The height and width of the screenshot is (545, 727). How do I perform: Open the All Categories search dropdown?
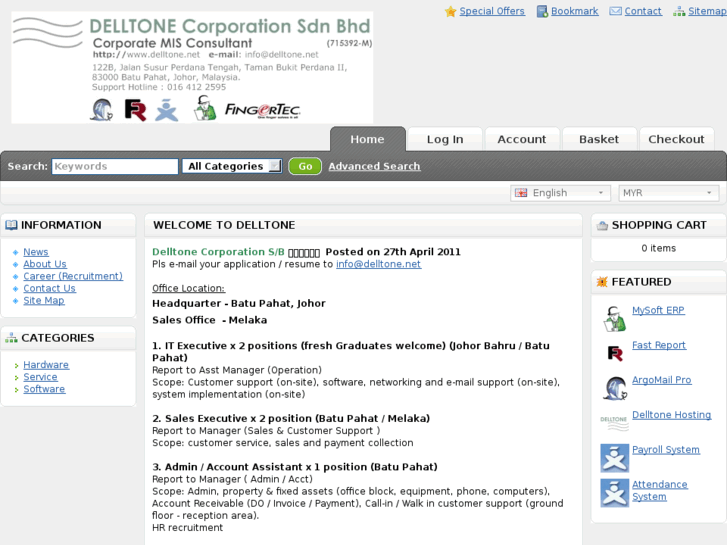[232, 166]
